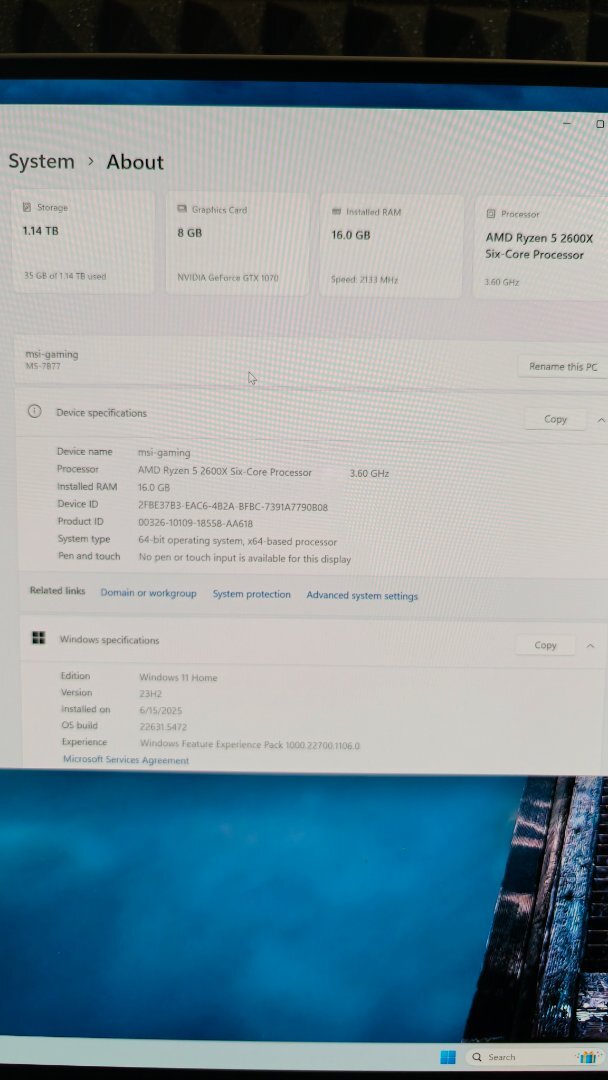Select the Windows Feature Experience Pack text
Viewport: 608px width, 1080px height.
[249, 745]
